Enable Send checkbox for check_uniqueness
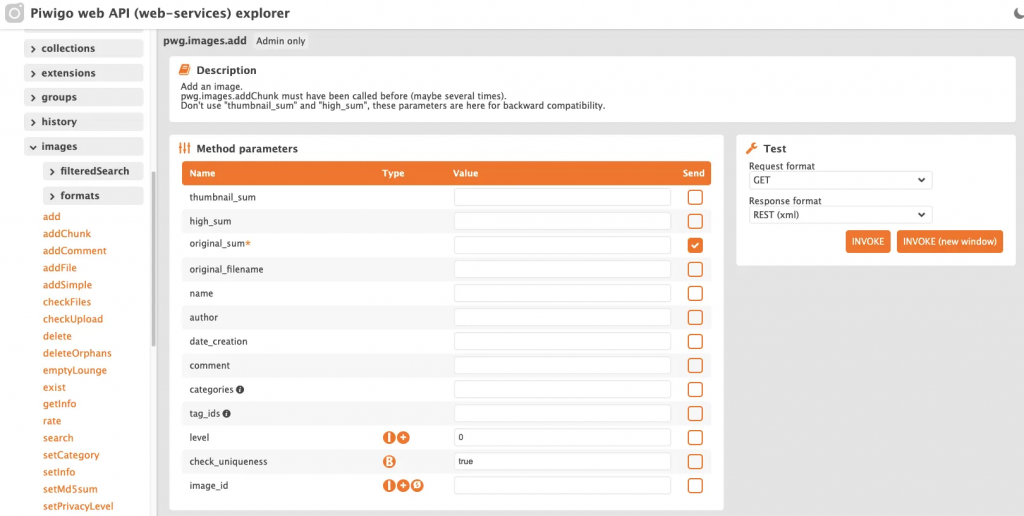Viewport: 1024px width, 516px height. tap(695, 462)
